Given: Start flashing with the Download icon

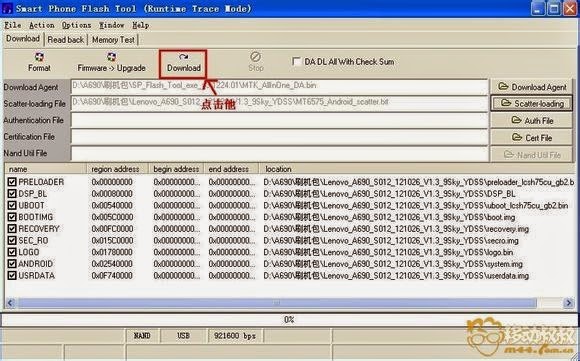Looking at the screenshot, I should tap(183, 63).
